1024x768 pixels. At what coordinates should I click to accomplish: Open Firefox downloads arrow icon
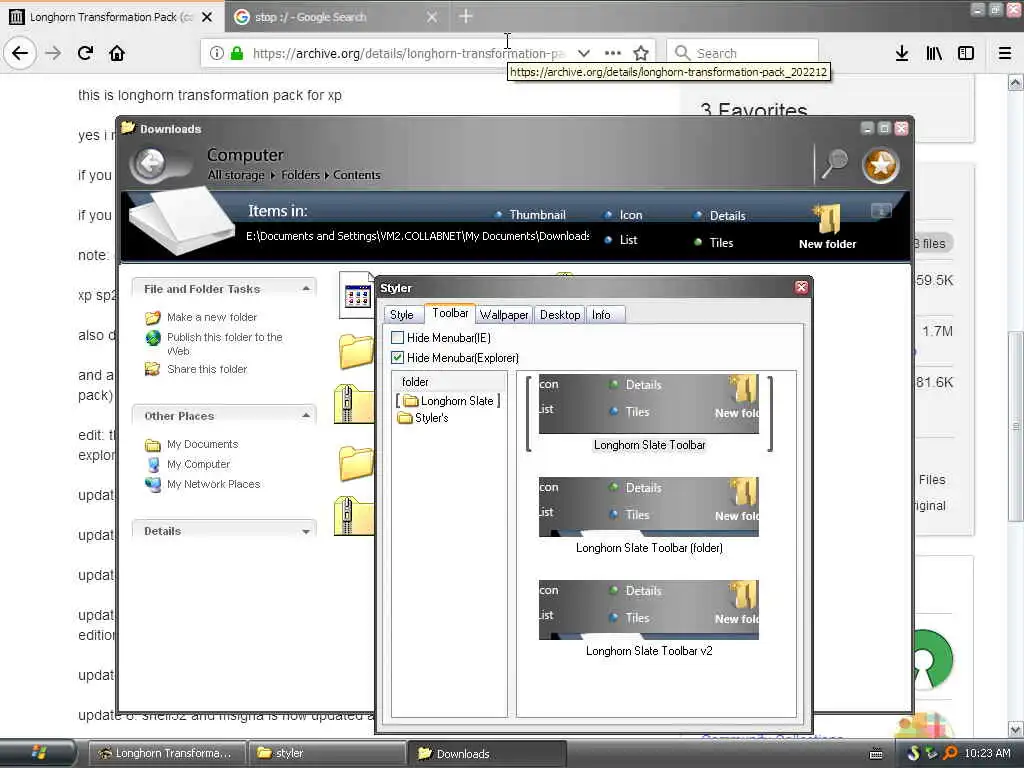coord(902,53)
